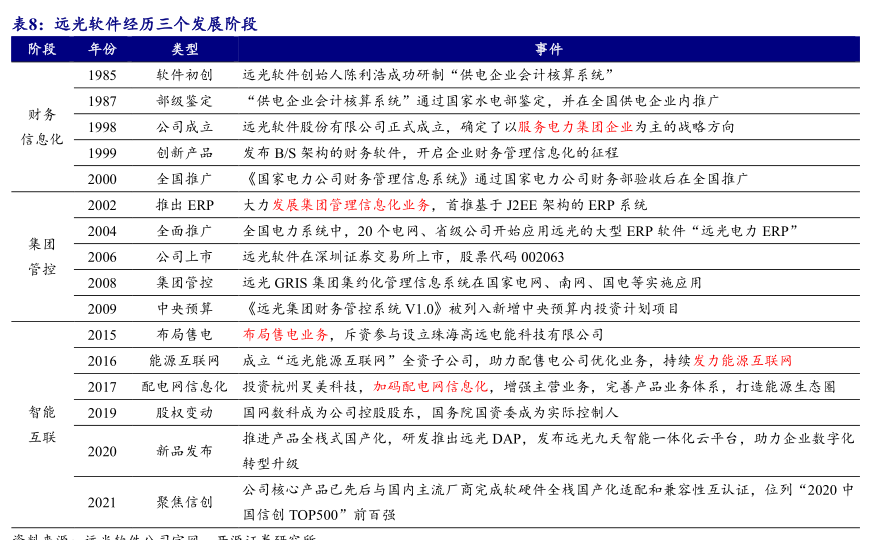Screen dimensions: 875x540
Task: Select the 集团管控 stage cell
Action: [x=42, y=257]
